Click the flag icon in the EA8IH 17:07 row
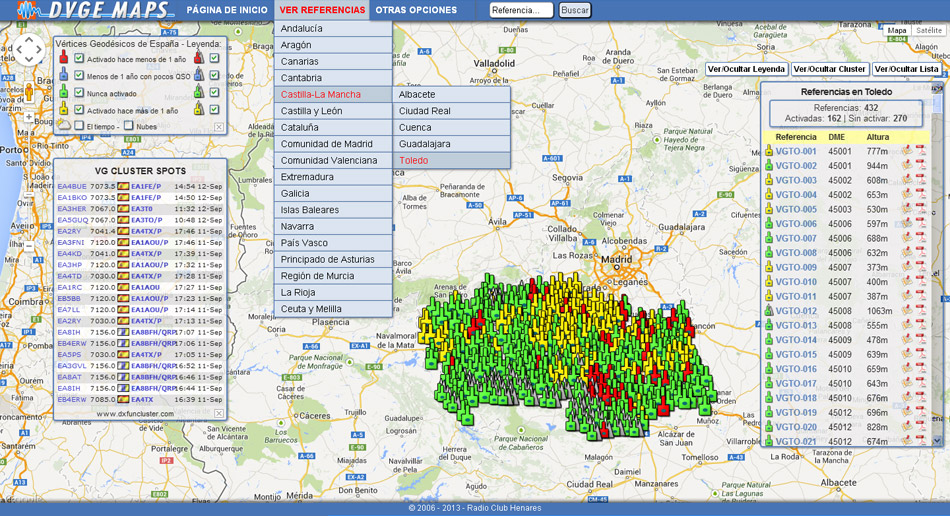 tap(124, 332)
